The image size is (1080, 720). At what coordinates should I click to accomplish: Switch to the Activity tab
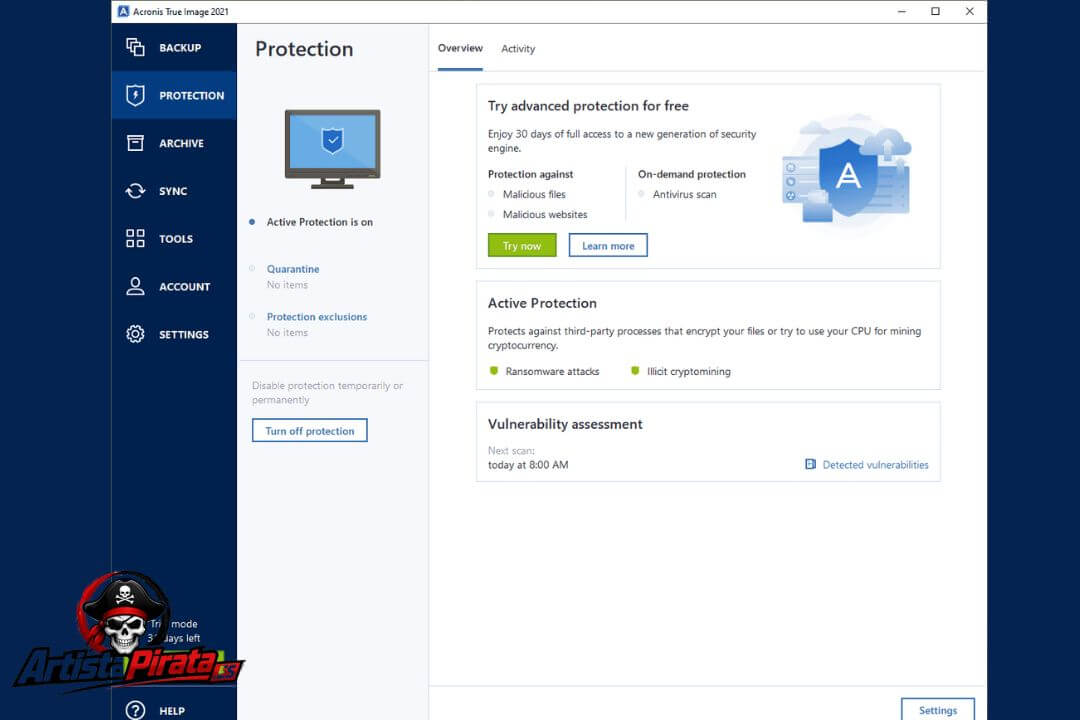point(518,49)
